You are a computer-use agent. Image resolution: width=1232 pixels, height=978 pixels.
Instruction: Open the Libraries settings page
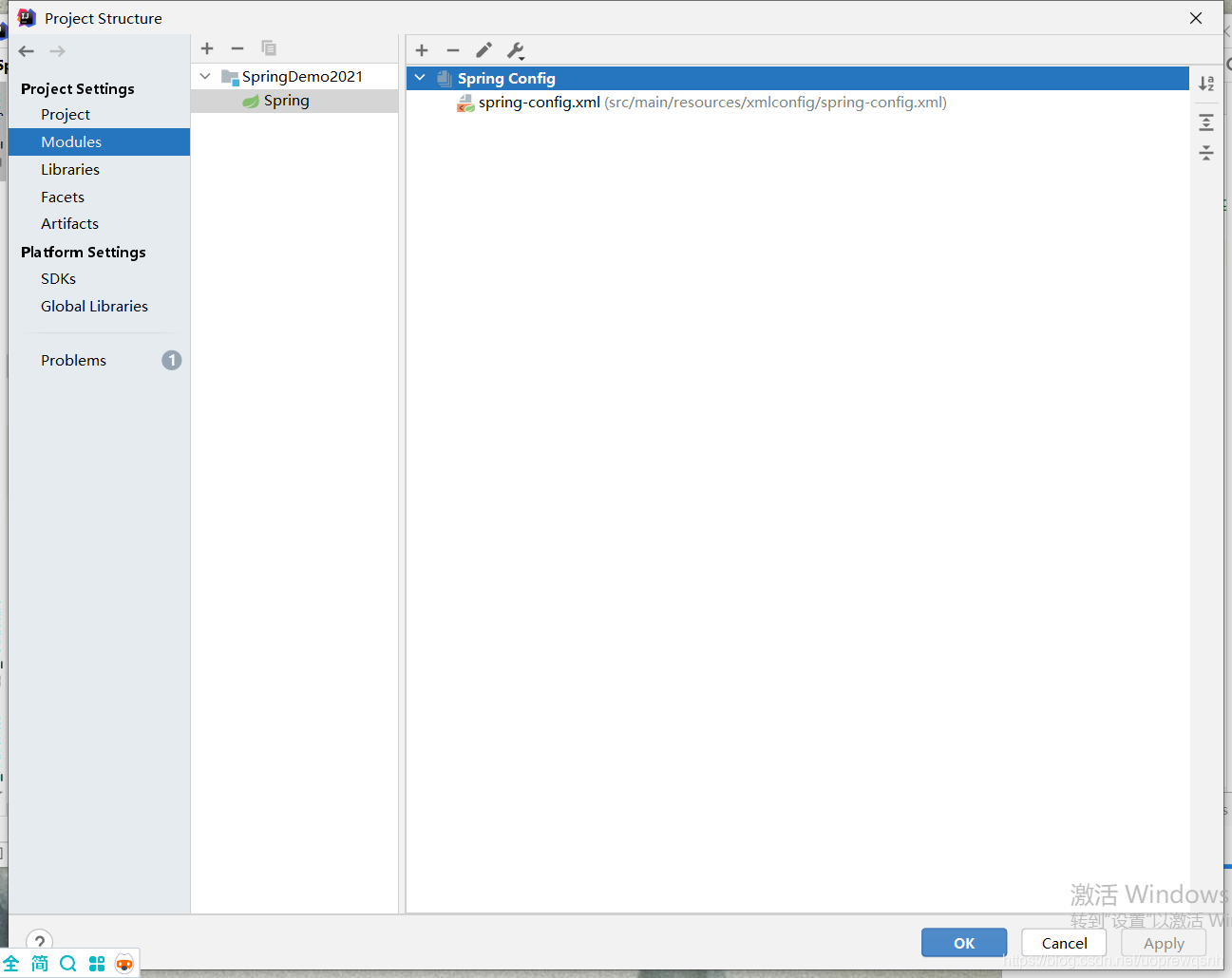(x=70, y=169)
